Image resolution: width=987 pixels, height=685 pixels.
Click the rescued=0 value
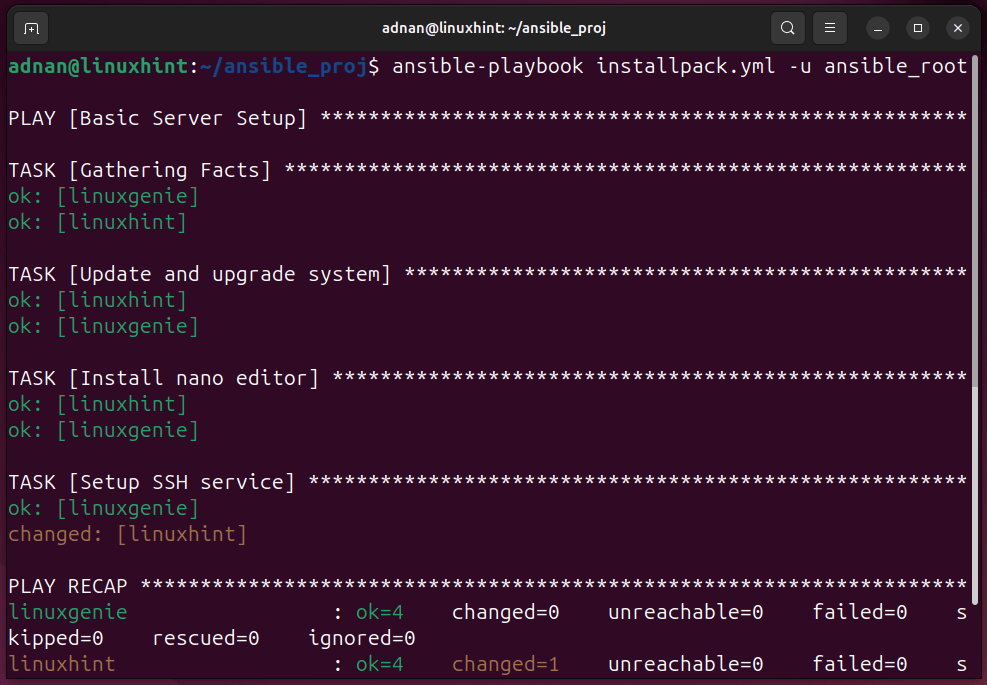pyautogui.click(x=206, y=638)
